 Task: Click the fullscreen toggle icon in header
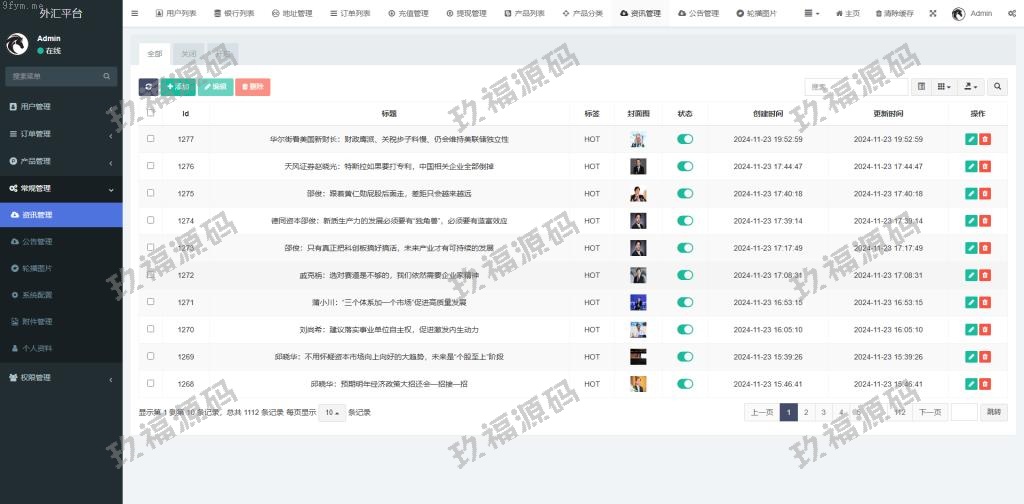pyautogui.click(x=933, y=14)
